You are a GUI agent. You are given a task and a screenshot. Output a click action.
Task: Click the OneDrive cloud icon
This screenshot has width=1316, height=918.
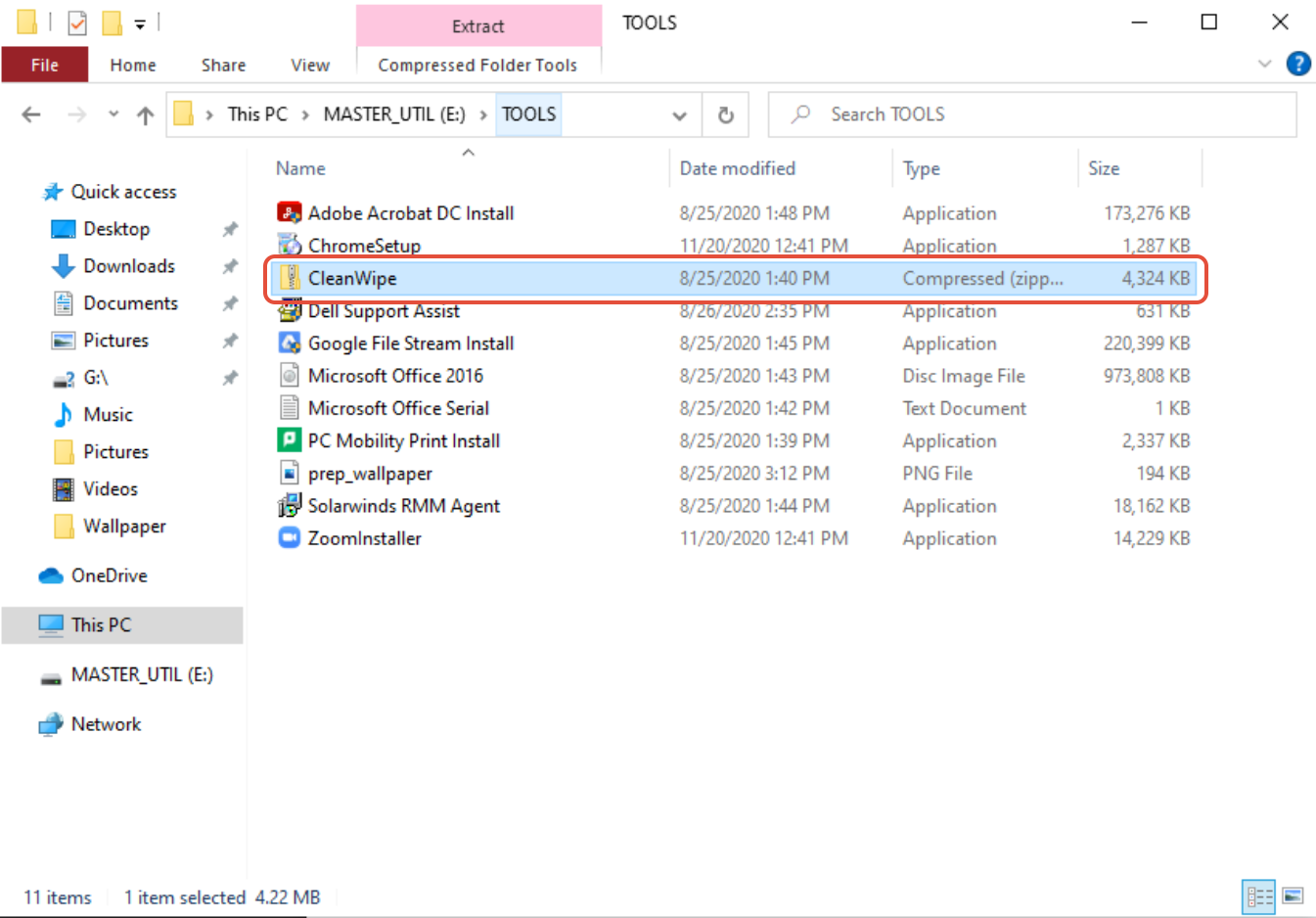pyautogui.click(x=50, y=575)
